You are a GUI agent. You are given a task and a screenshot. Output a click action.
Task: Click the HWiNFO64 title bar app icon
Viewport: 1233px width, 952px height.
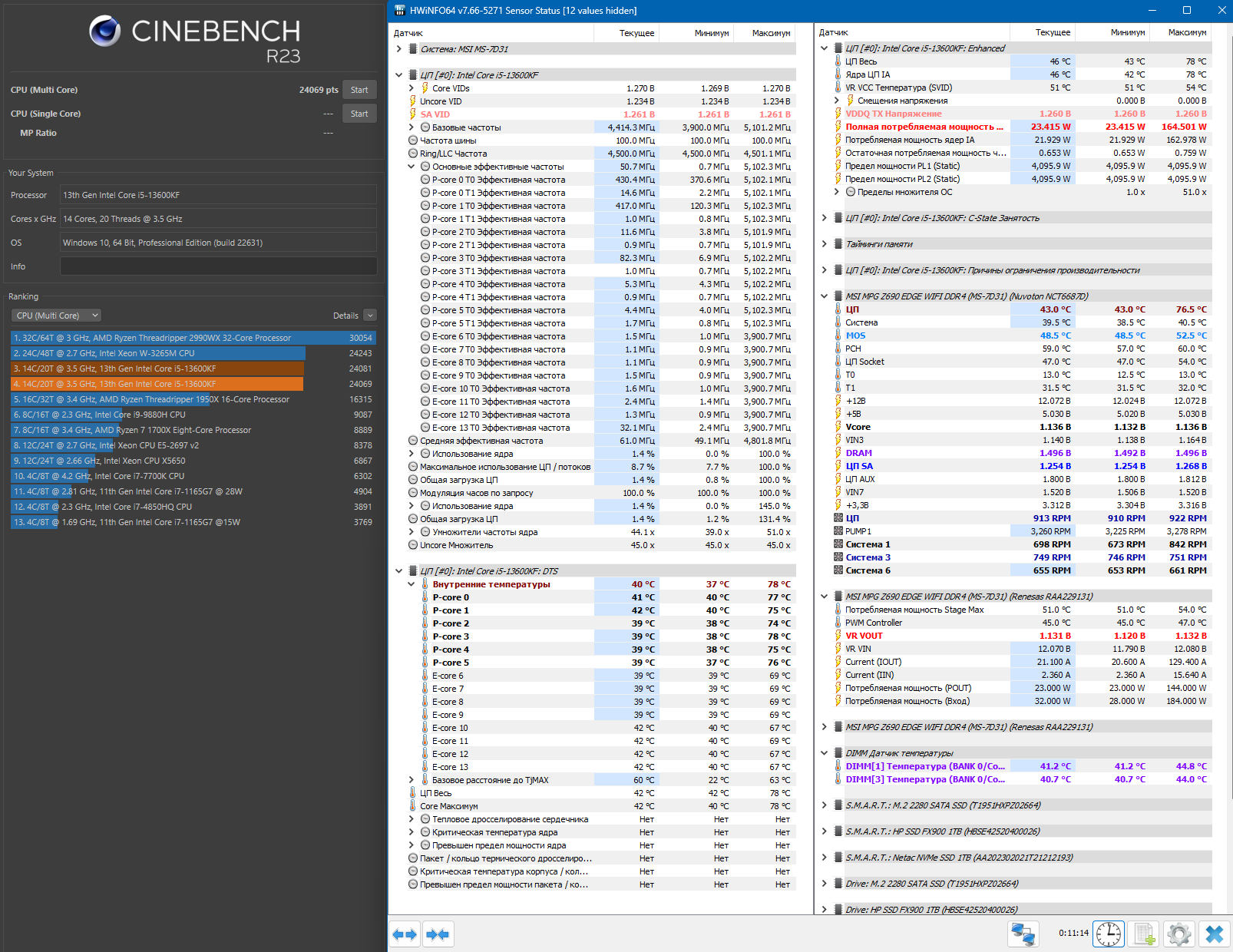(x=399, y=11)
